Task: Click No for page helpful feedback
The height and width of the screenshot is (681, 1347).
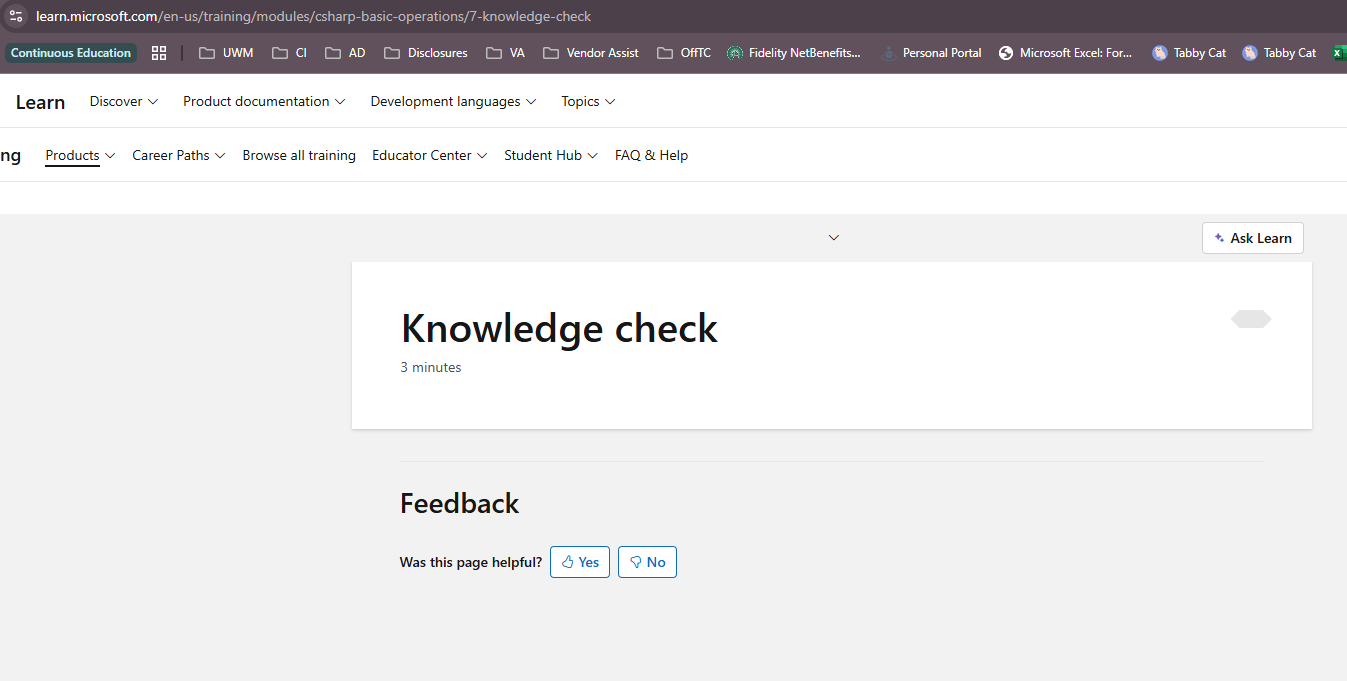Action: point(647,562)
